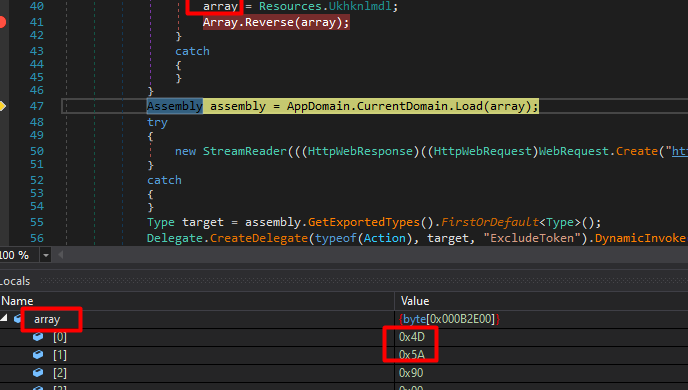This screenshot has width=688, height=390.
Task: Click the byte[0x000B2E00] value
Action: tap(449, 319)
